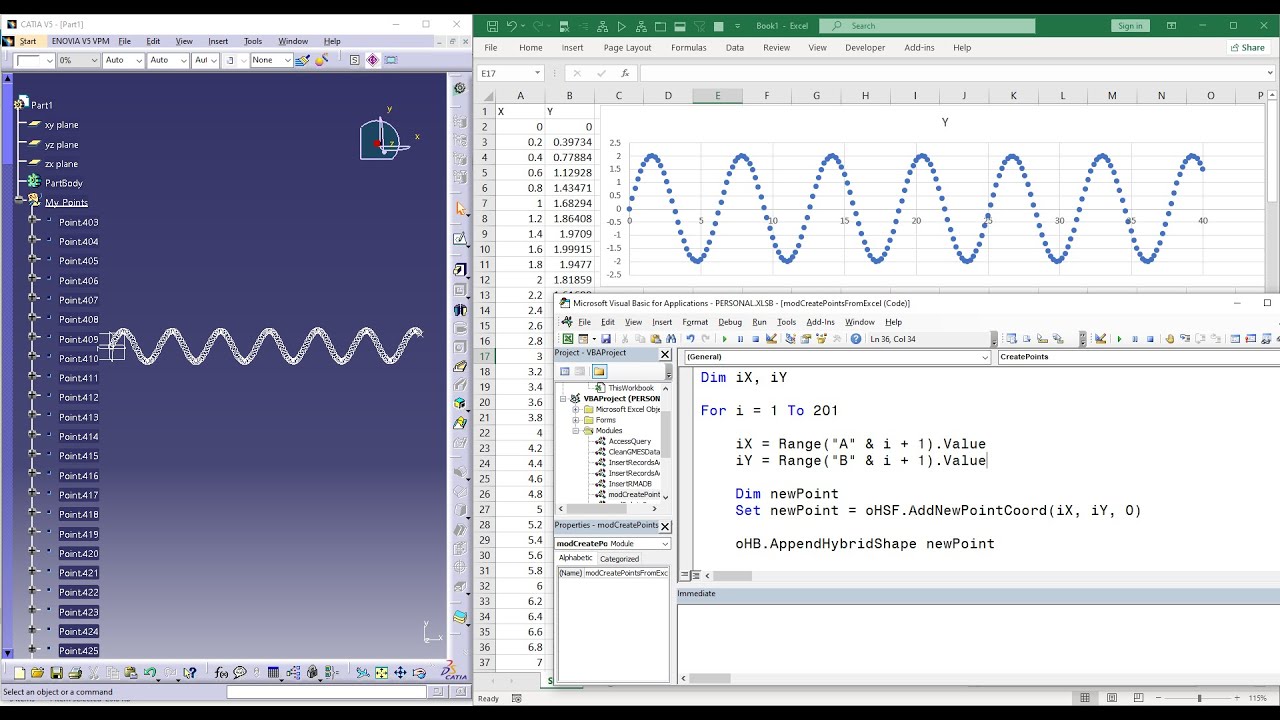
Task: Click Excel Undo icon in quick access
Action: (512, 26)
